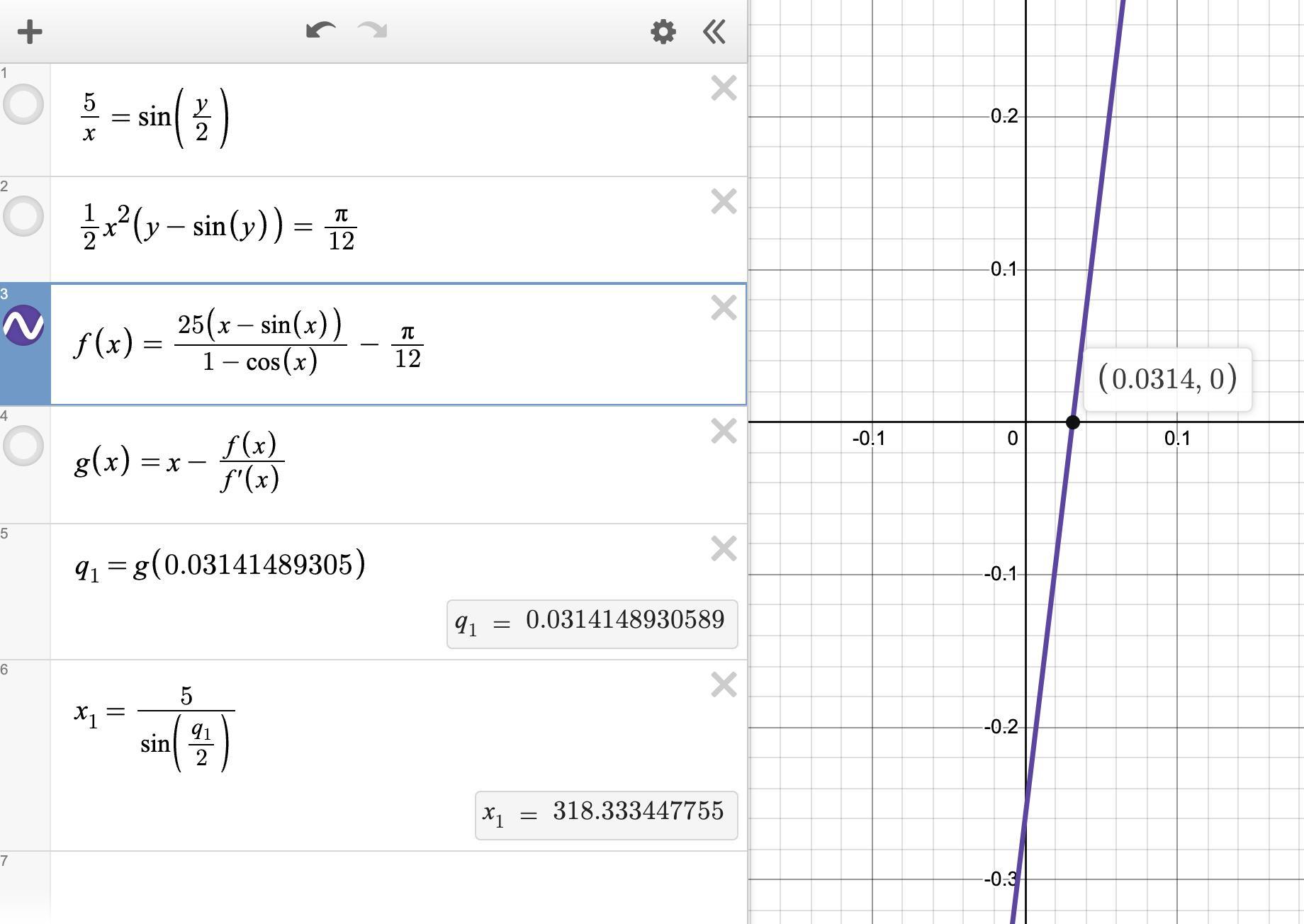Image resolution: width=1304 pixels, height=924 pixels.
Task: Remove the π/12 area equation in row 2
Action: pyautogui.click(x=724, y=202)
